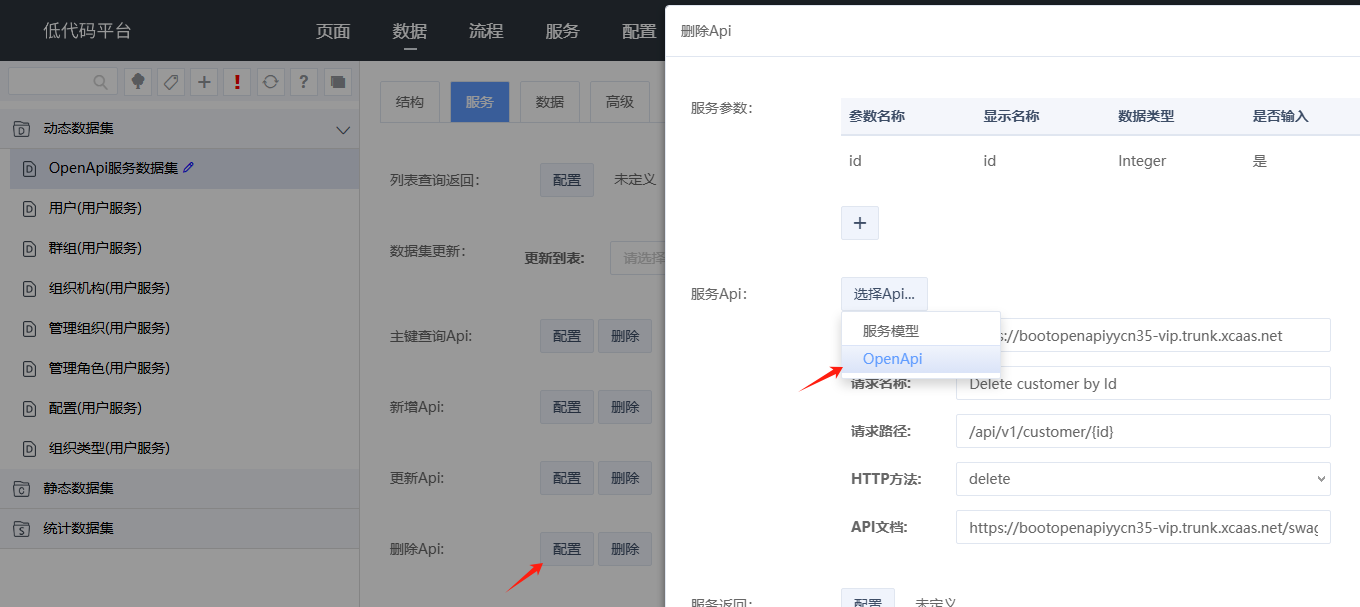Click the refresh icon in sidebar toolbar
Image resolution: width=1360 pixels, height=607 pixels.
270,82
